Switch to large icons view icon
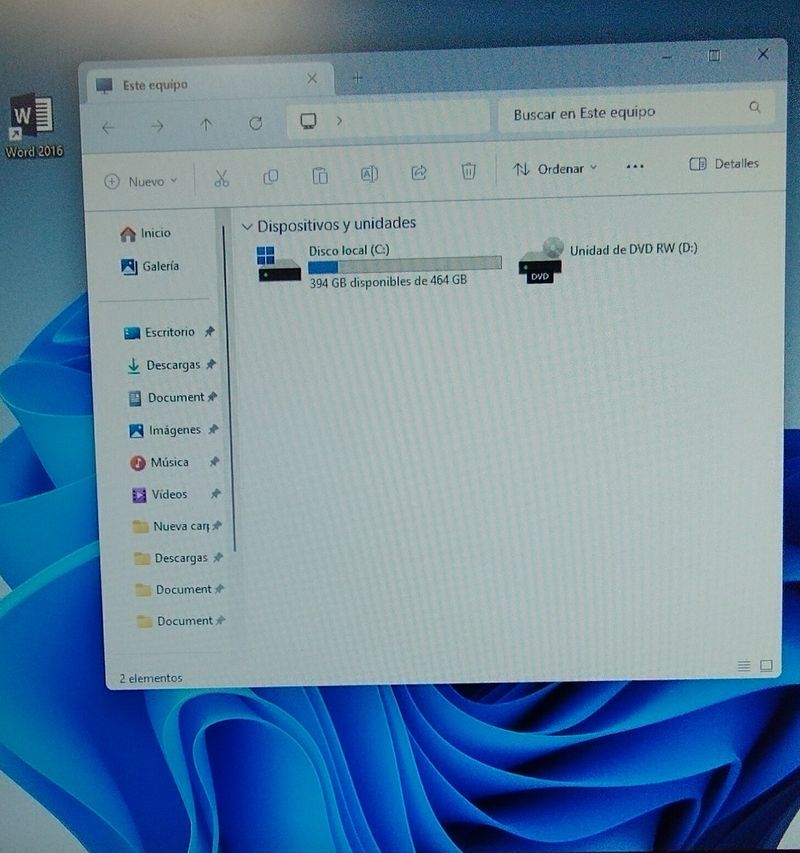This screenshot has height=853, width=800. [x=766, y=666]
